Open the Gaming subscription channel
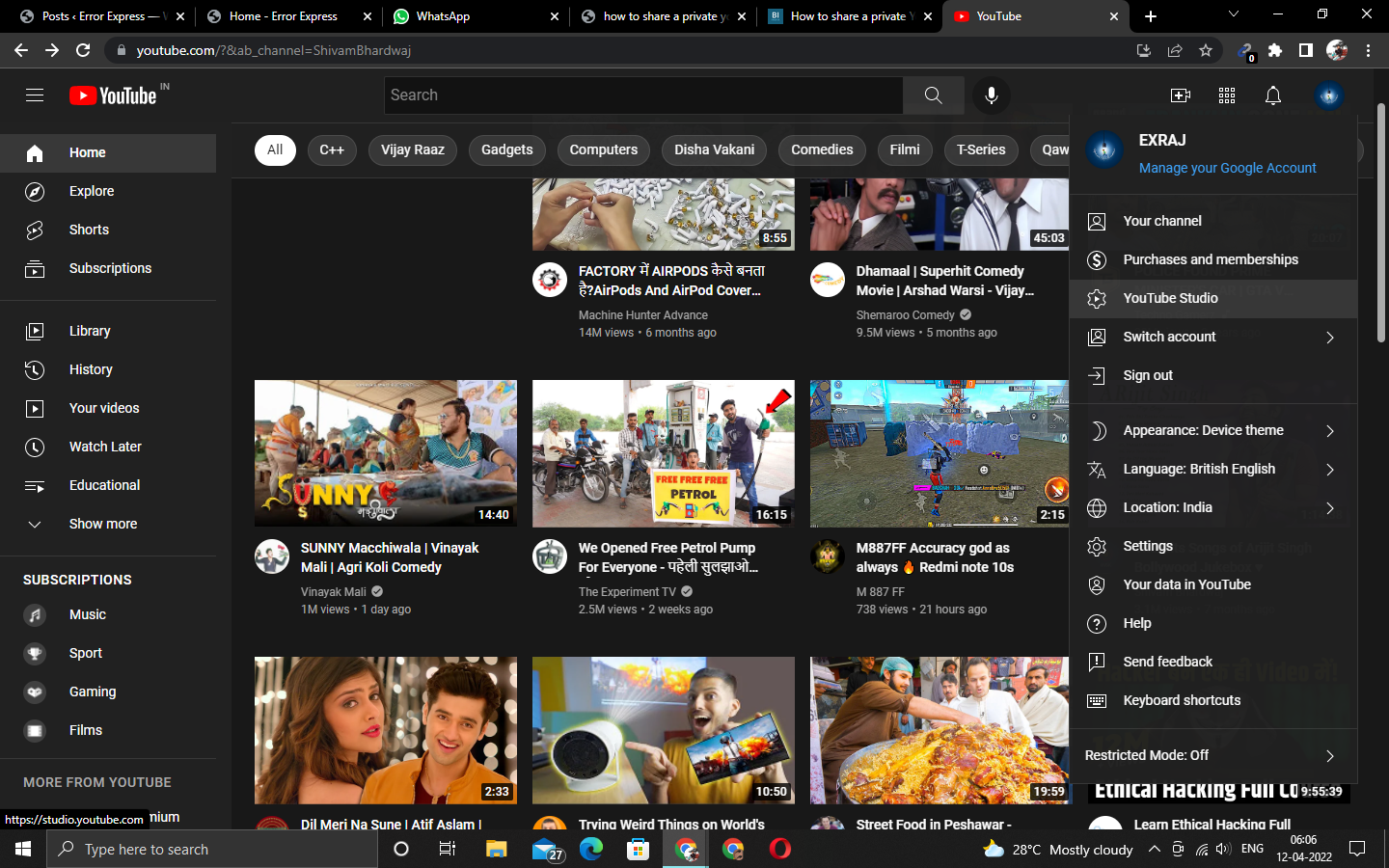This screenshot has height=868, width=1389. pyautogui.click(x=93, y=692)
